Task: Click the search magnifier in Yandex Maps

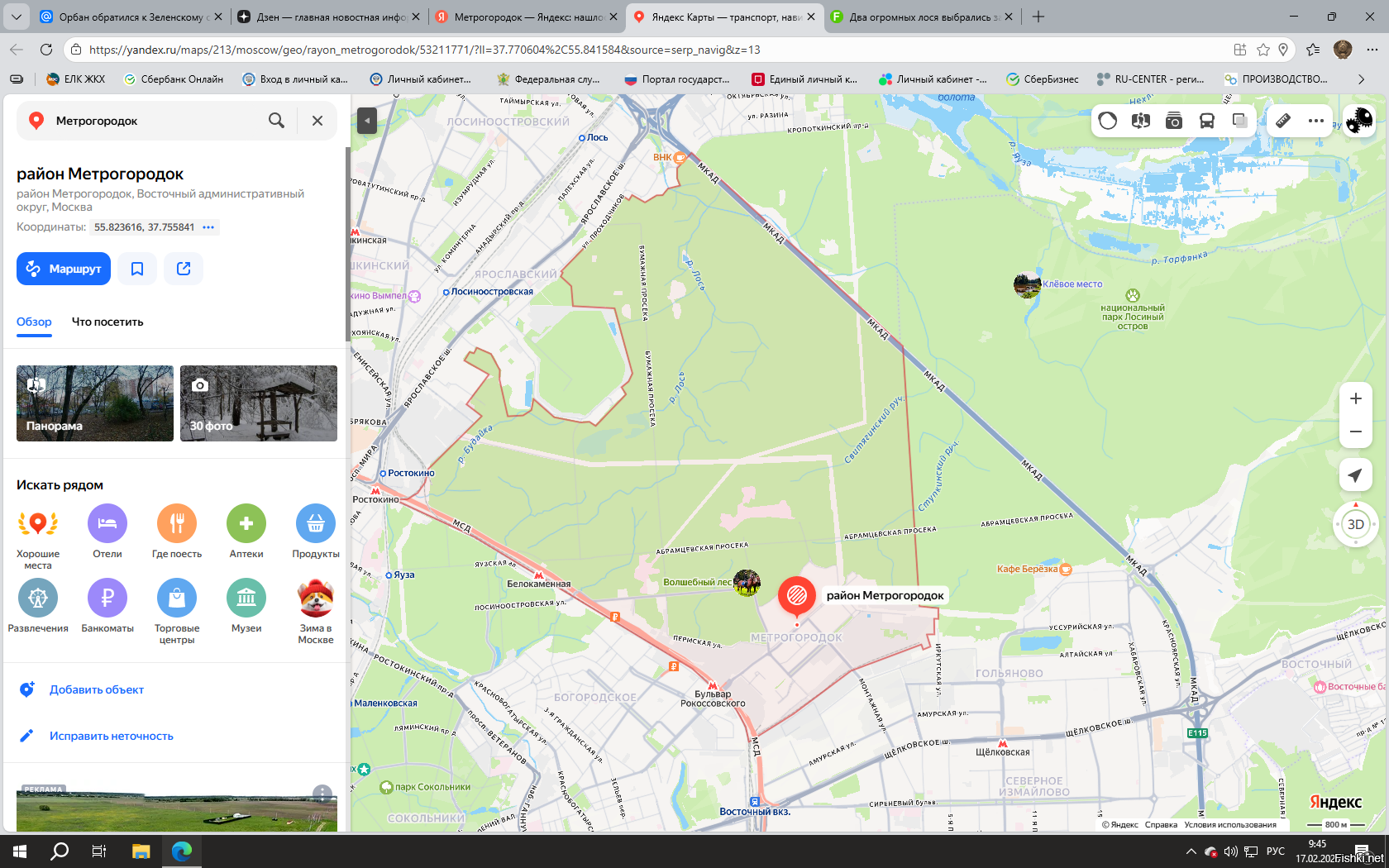Action: point(276,121)
